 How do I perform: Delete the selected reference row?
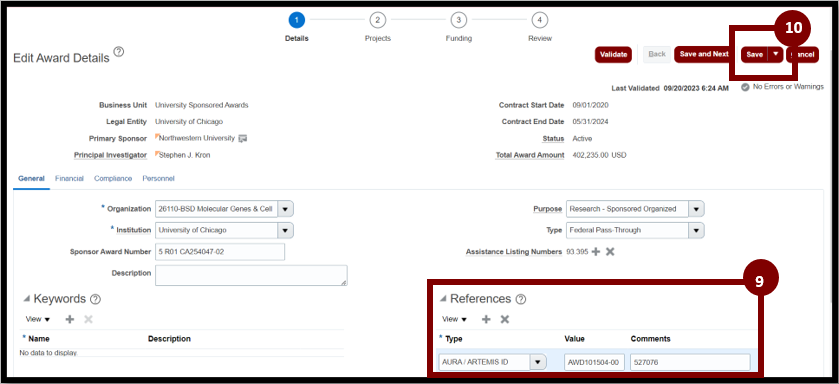click(x=504, y=319)
